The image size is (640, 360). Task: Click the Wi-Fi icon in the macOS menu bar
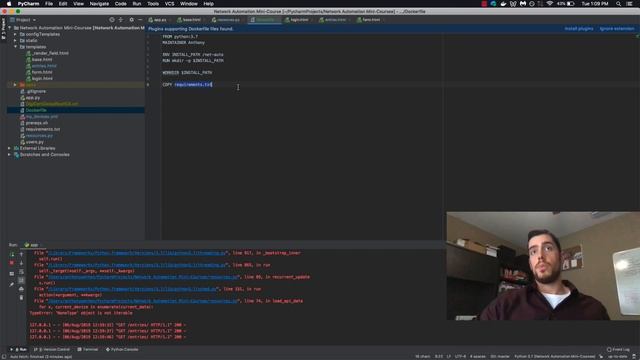(550, 4)
